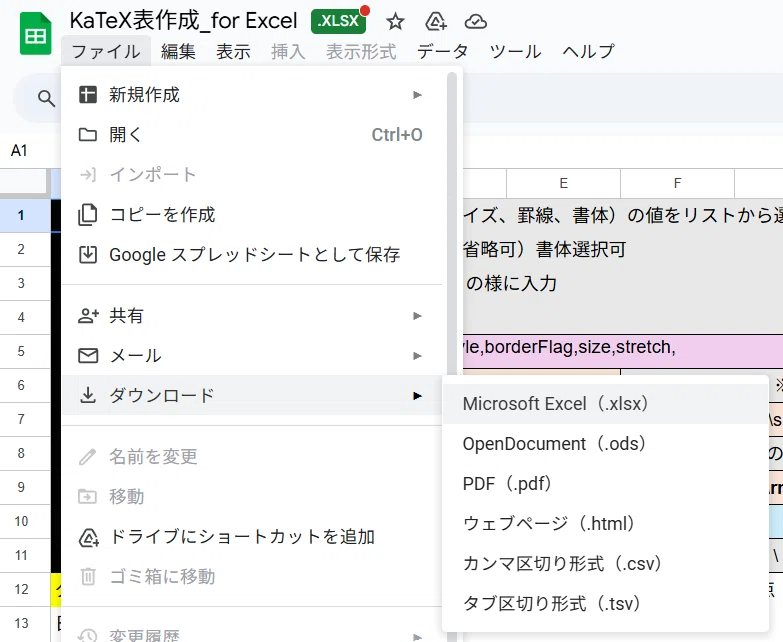783x642 pixels.
Task: Choose 開く from the file menu
Action: pos(252,135)
